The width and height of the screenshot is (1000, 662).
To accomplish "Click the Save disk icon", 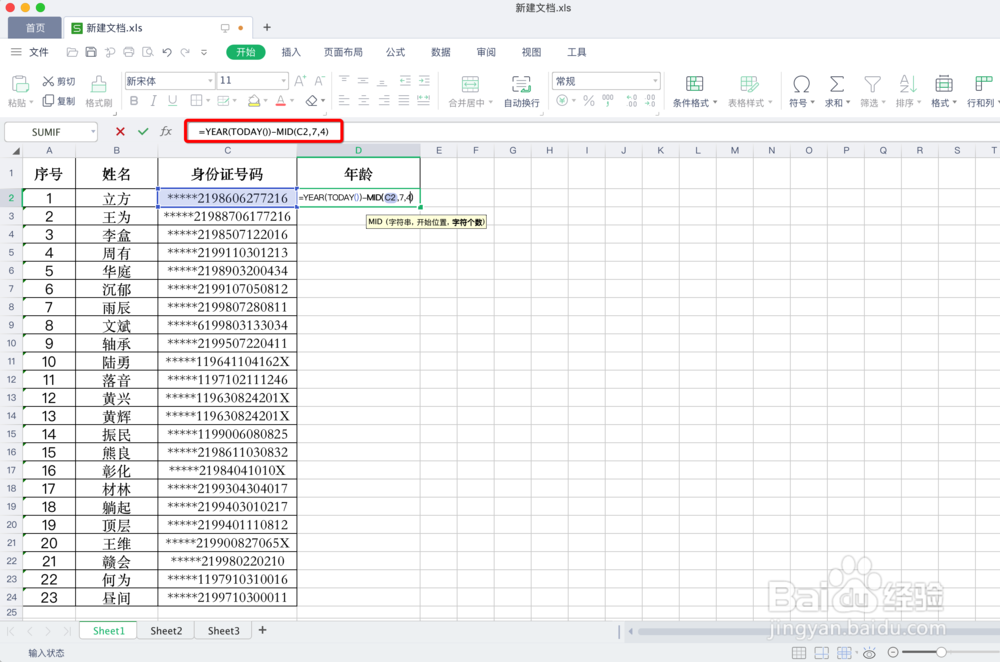I will pyautogui.click(x=91, y=52).
